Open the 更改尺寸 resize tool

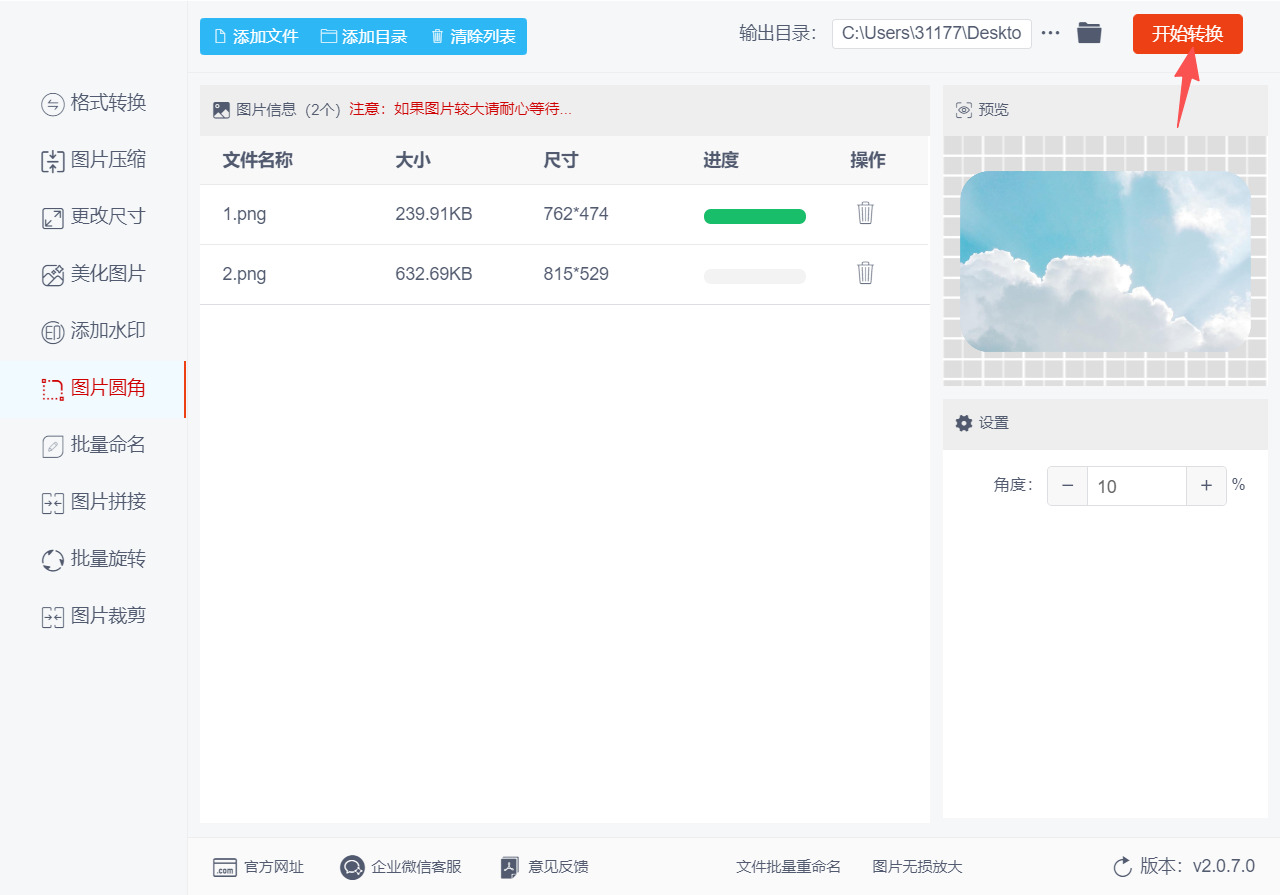(95, 217)
